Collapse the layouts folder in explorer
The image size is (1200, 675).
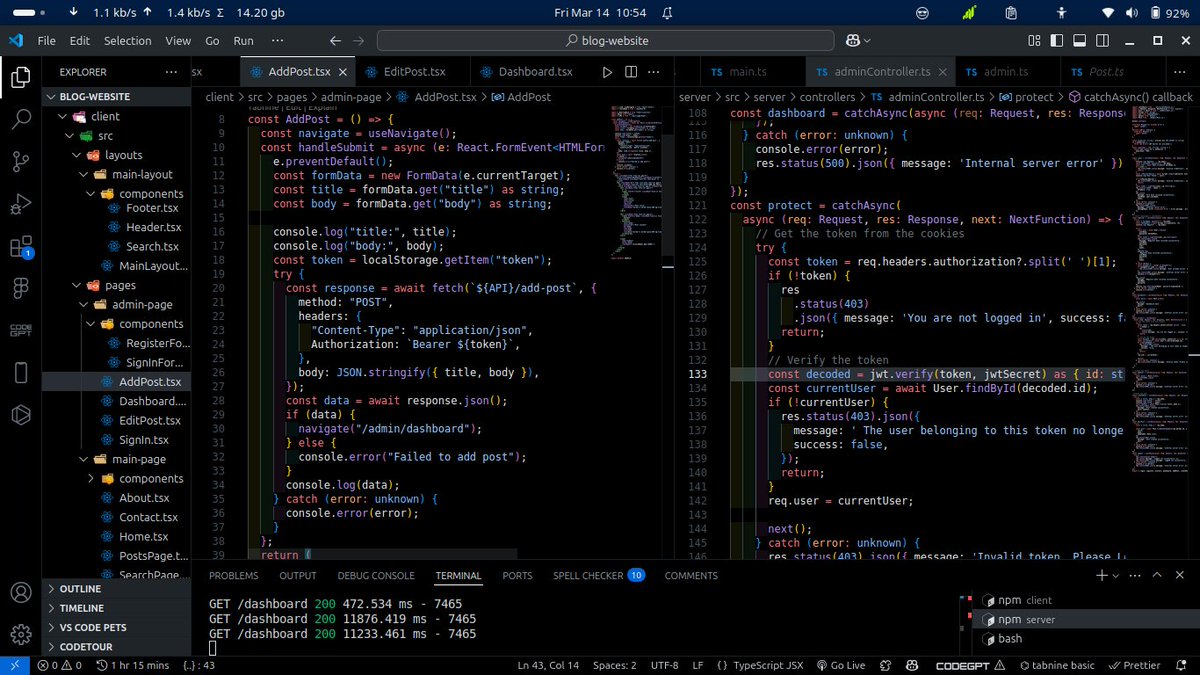[x=115, y=155]
